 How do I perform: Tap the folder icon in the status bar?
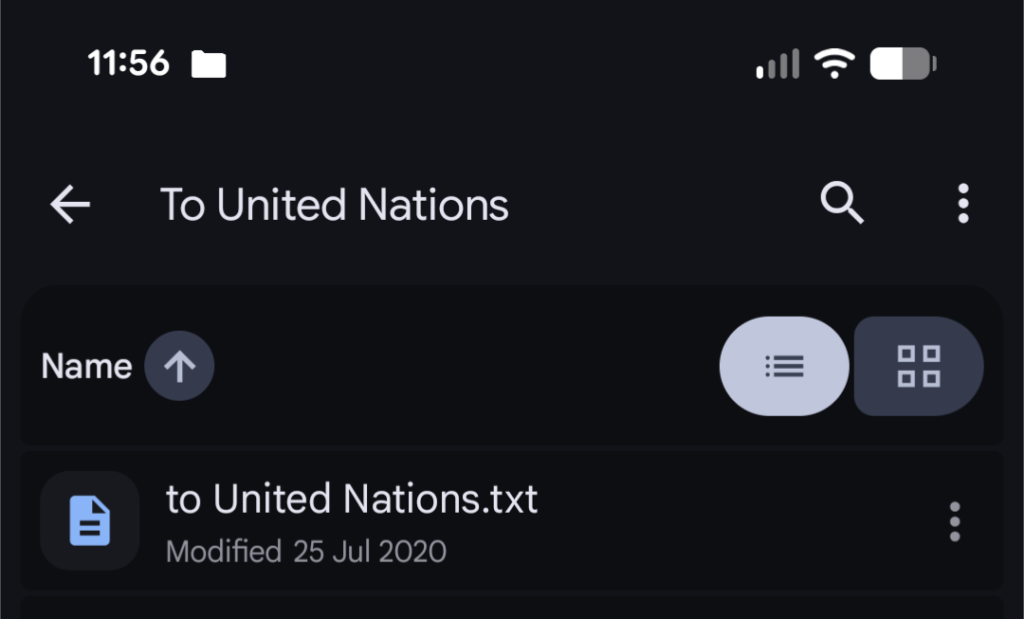click(x=209, y=65)
